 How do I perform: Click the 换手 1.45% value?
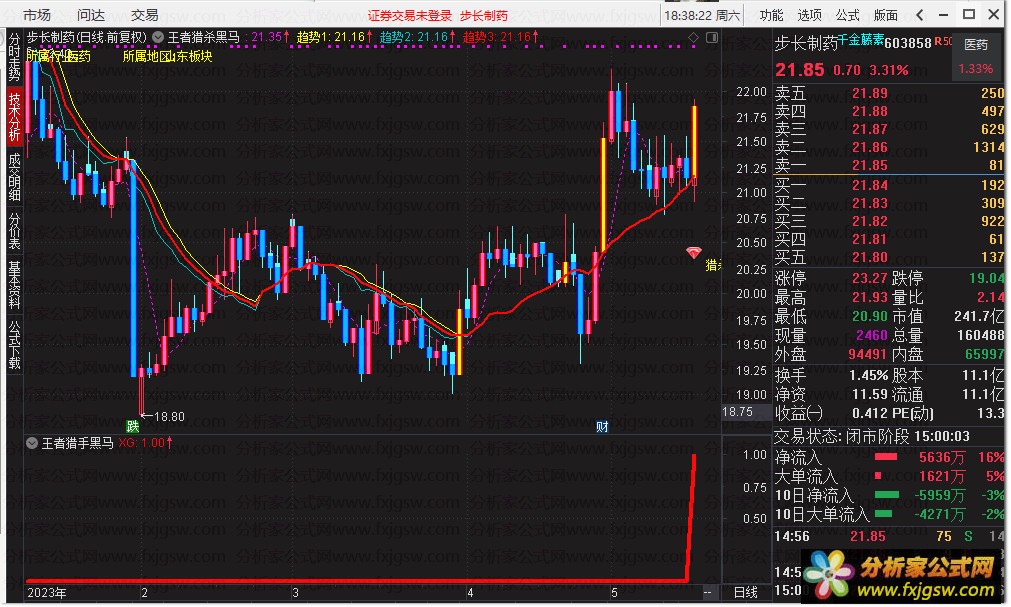tap(869, 375)
